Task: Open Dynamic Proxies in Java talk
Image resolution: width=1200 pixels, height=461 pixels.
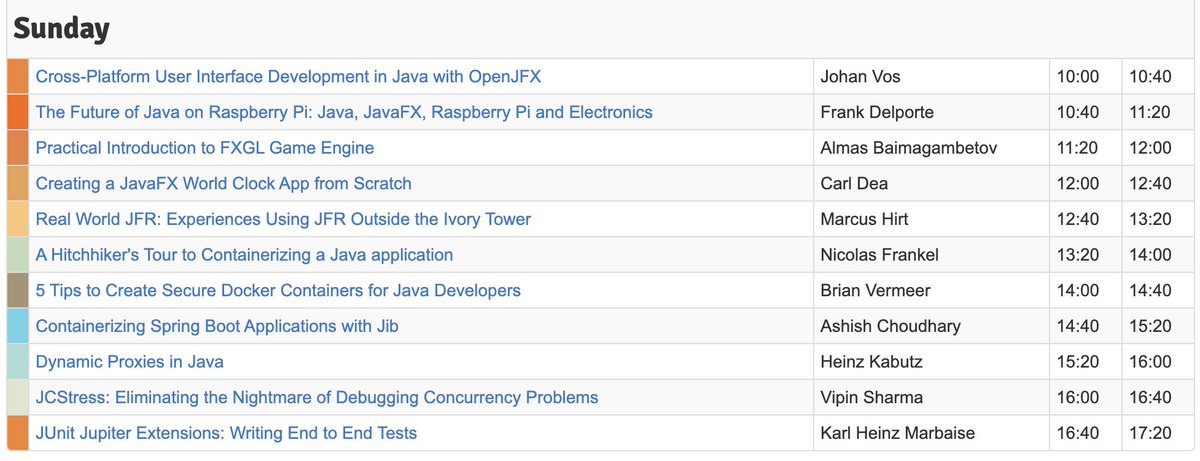Action: (130, 362)
